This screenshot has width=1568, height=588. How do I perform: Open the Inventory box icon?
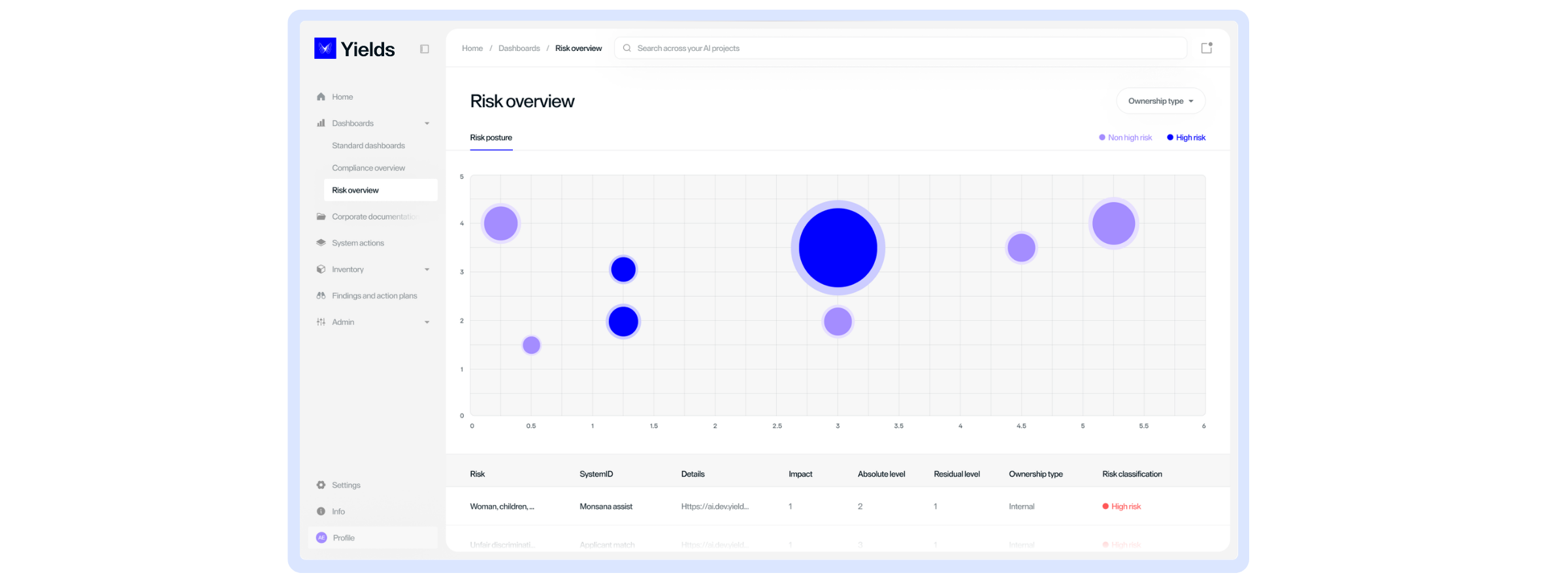(321, 269)
